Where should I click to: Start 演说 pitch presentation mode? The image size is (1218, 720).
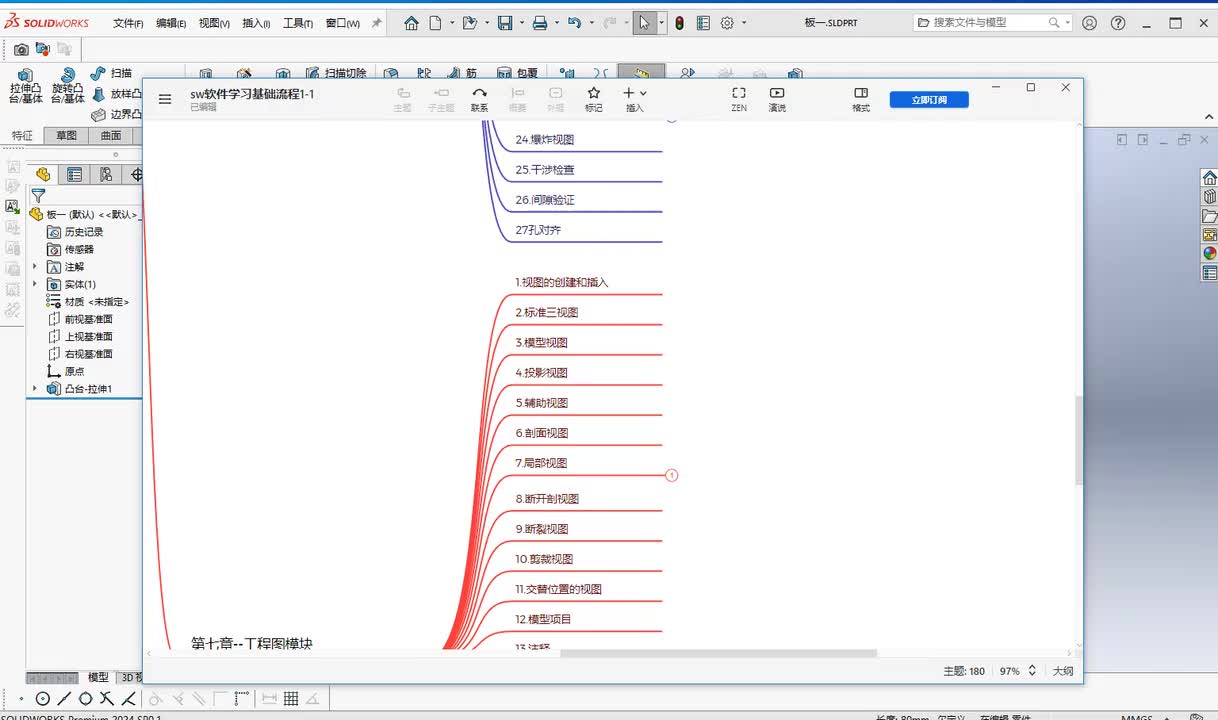777,99
